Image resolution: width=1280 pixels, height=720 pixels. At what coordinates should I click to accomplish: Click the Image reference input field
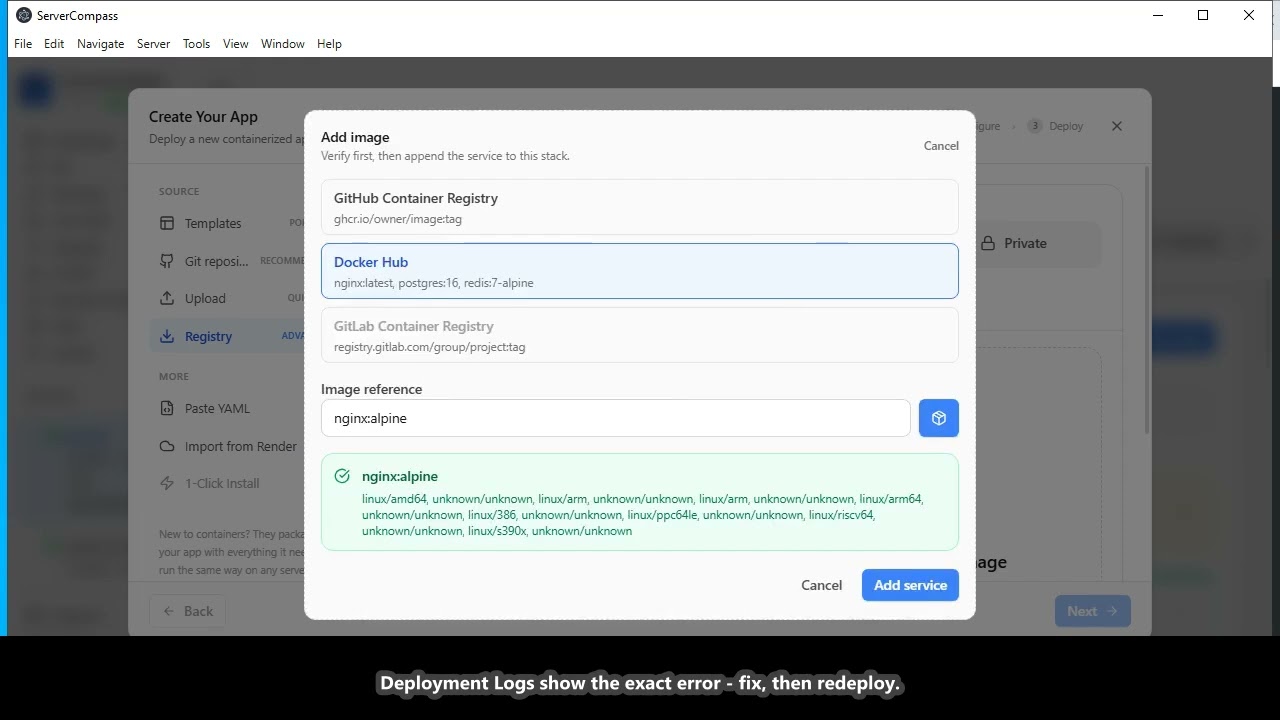point(615,418)
